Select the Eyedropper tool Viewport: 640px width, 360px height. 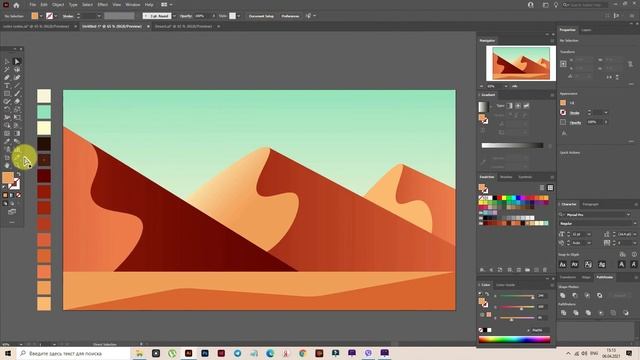coord(7,141)
